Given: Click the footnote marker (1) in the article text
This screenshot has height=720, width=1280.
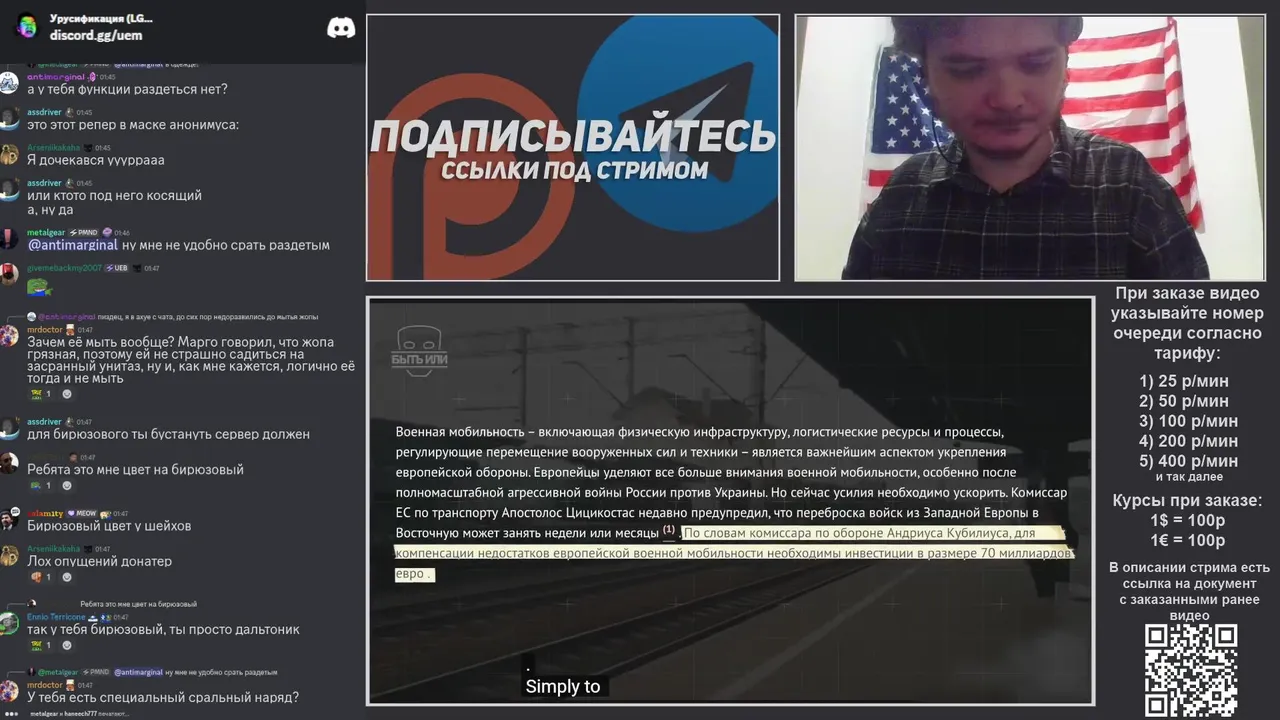Looking at the screenshot, I should point(669,530).
